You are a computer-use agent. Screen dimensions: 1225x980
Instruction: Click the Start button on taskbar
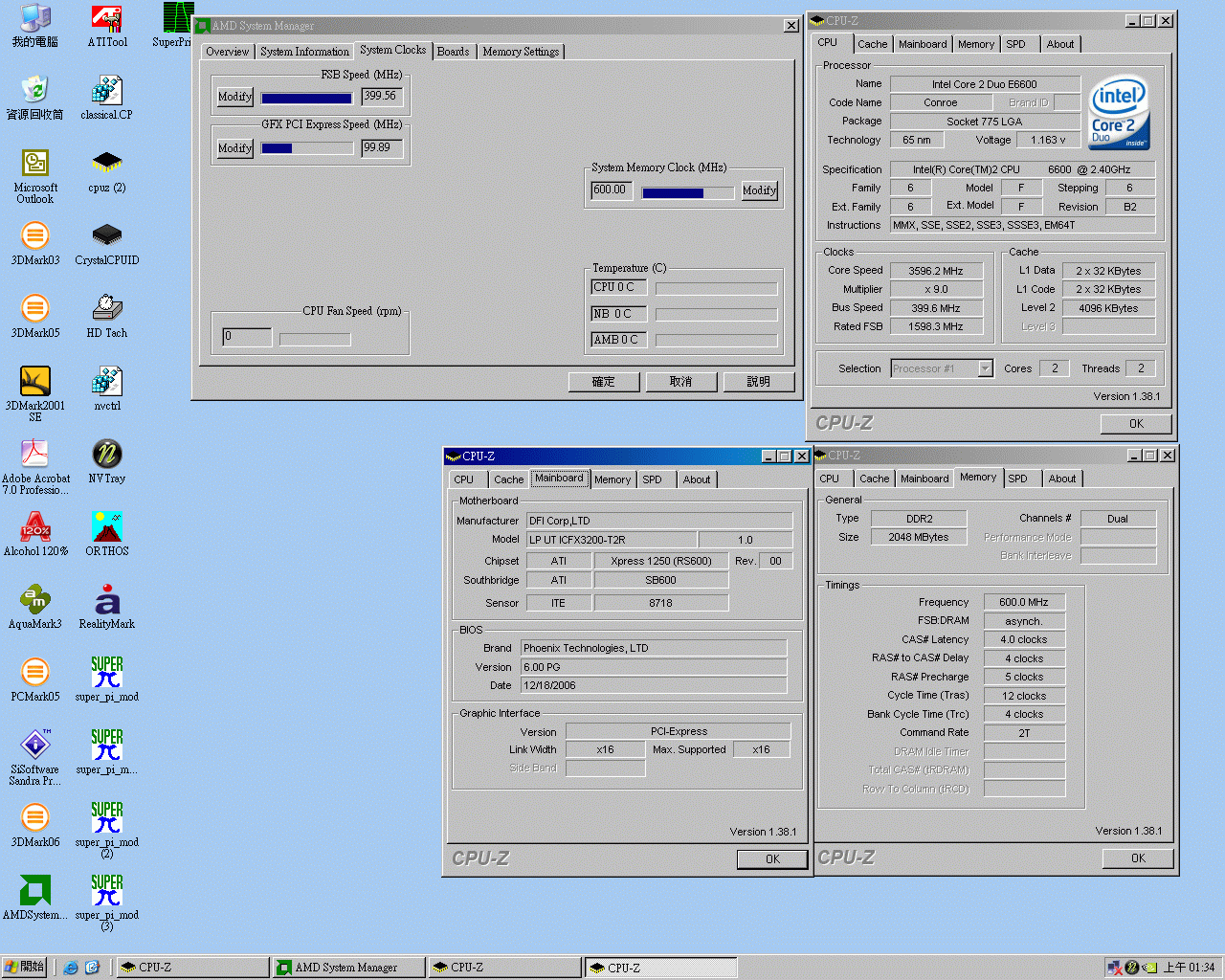point(24,968)
